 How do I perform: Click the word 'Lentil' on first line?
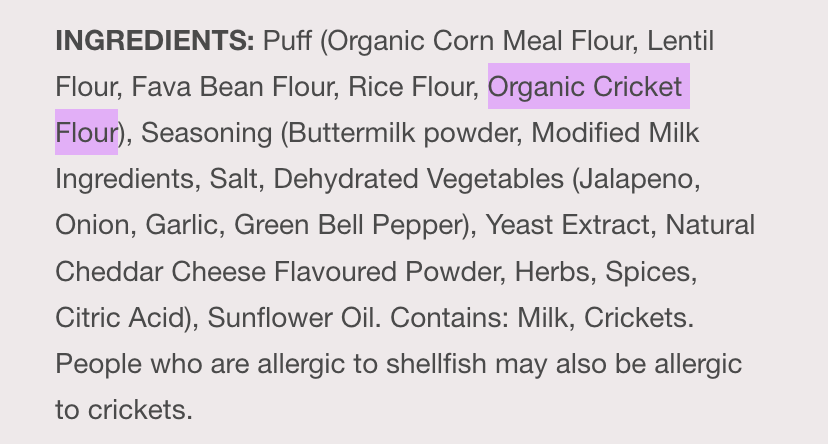[x=681, y=40]
